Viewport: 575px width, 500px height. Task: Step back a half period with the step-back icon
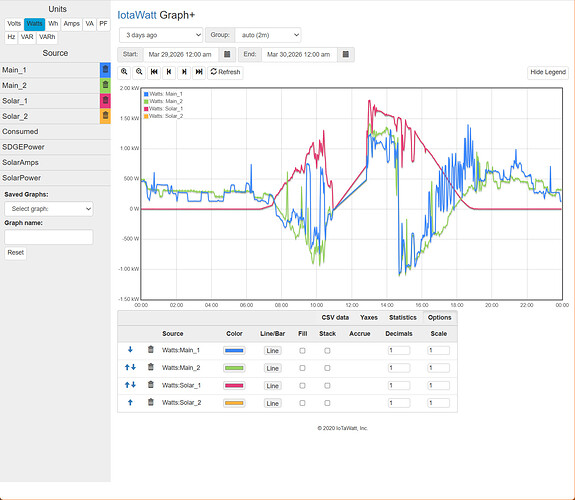tap(169, 72)
